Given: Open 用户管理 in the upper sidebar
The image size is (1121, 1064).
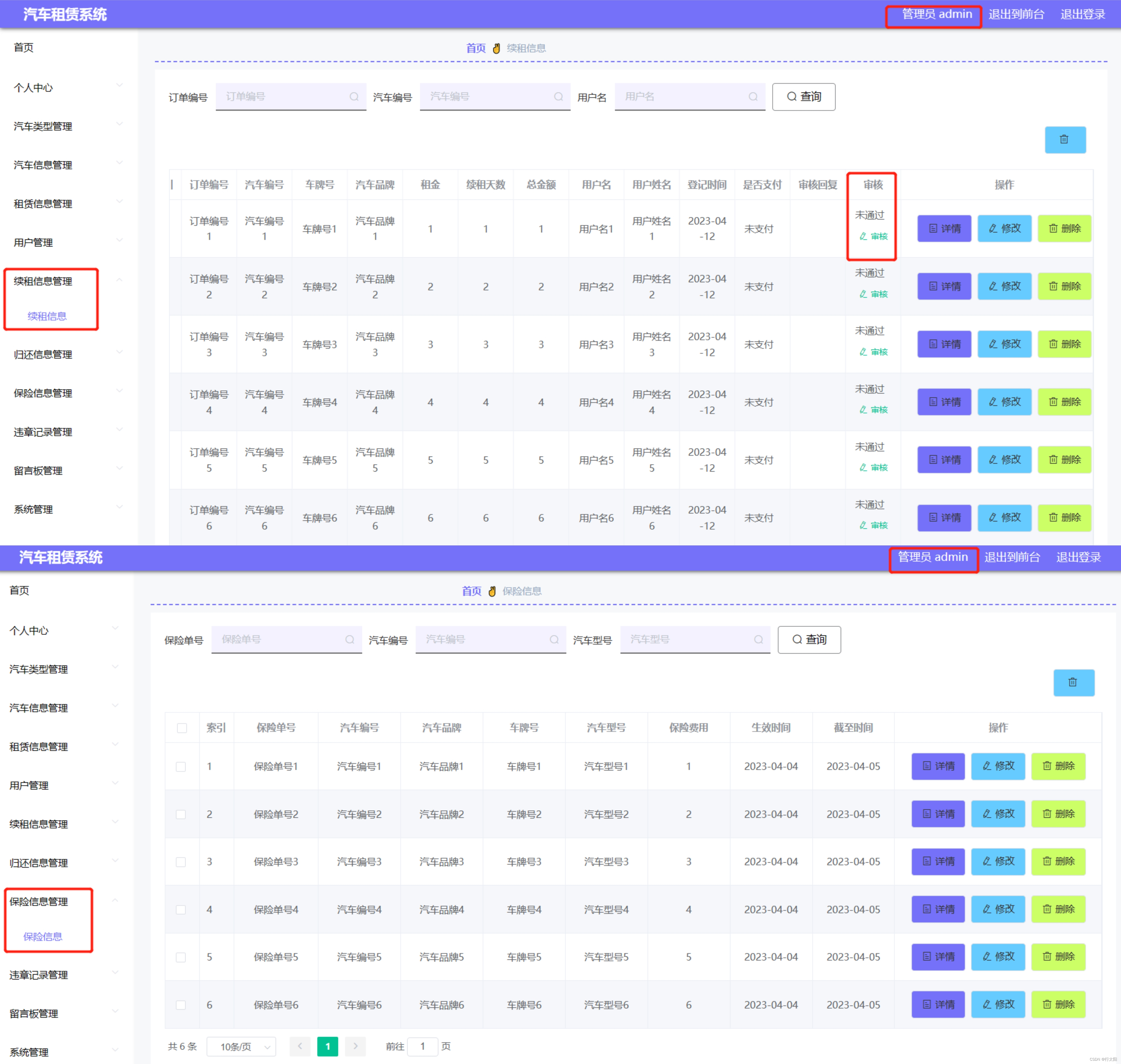Looking at the screenshot, I should pyautogui.click(x=33, y=242).
